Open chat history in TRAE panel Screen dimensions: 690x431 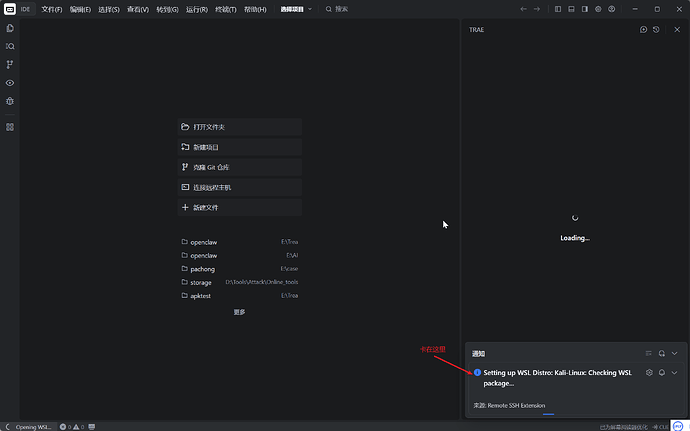click(656, 29)
